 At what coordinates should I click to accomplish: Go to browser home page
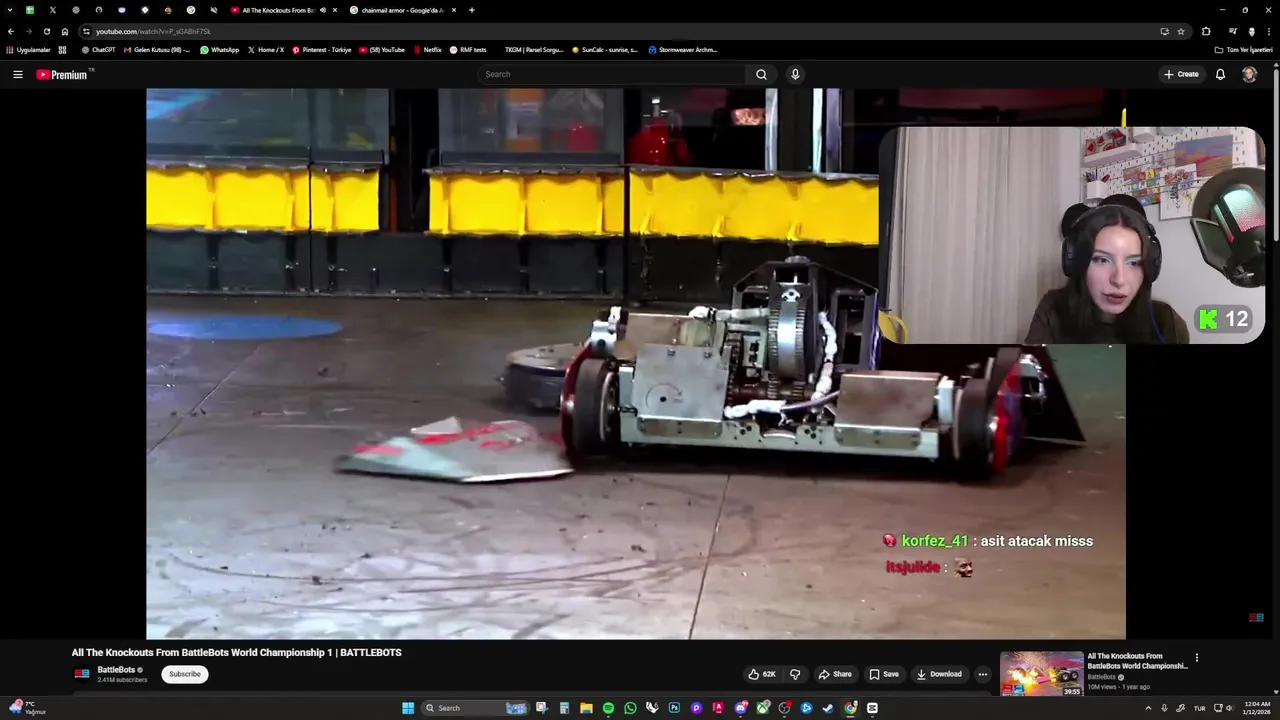tap(65, 31)
